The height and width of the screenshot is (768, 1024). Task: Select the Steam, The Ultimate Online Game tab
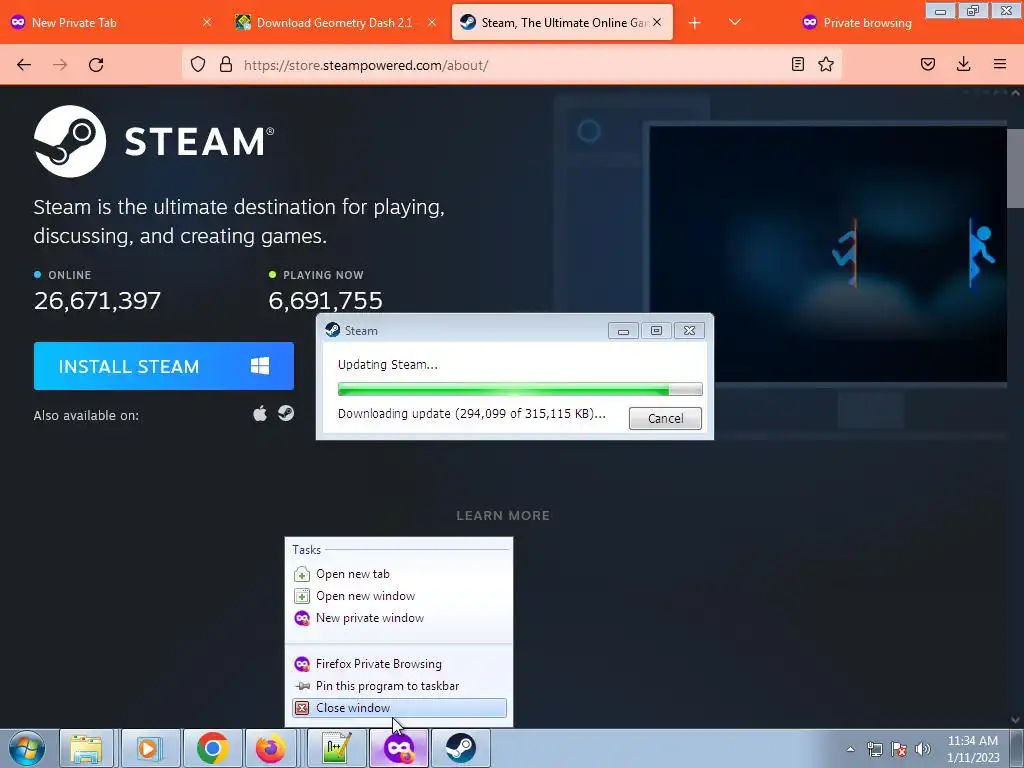click(x=562, y=22)
